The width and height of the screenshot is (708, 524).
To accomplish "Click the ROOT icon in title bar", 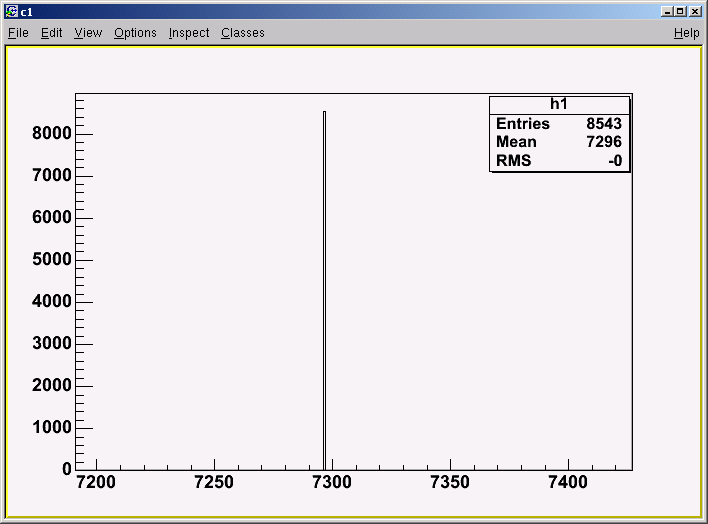I will click(x=12, y=11).
